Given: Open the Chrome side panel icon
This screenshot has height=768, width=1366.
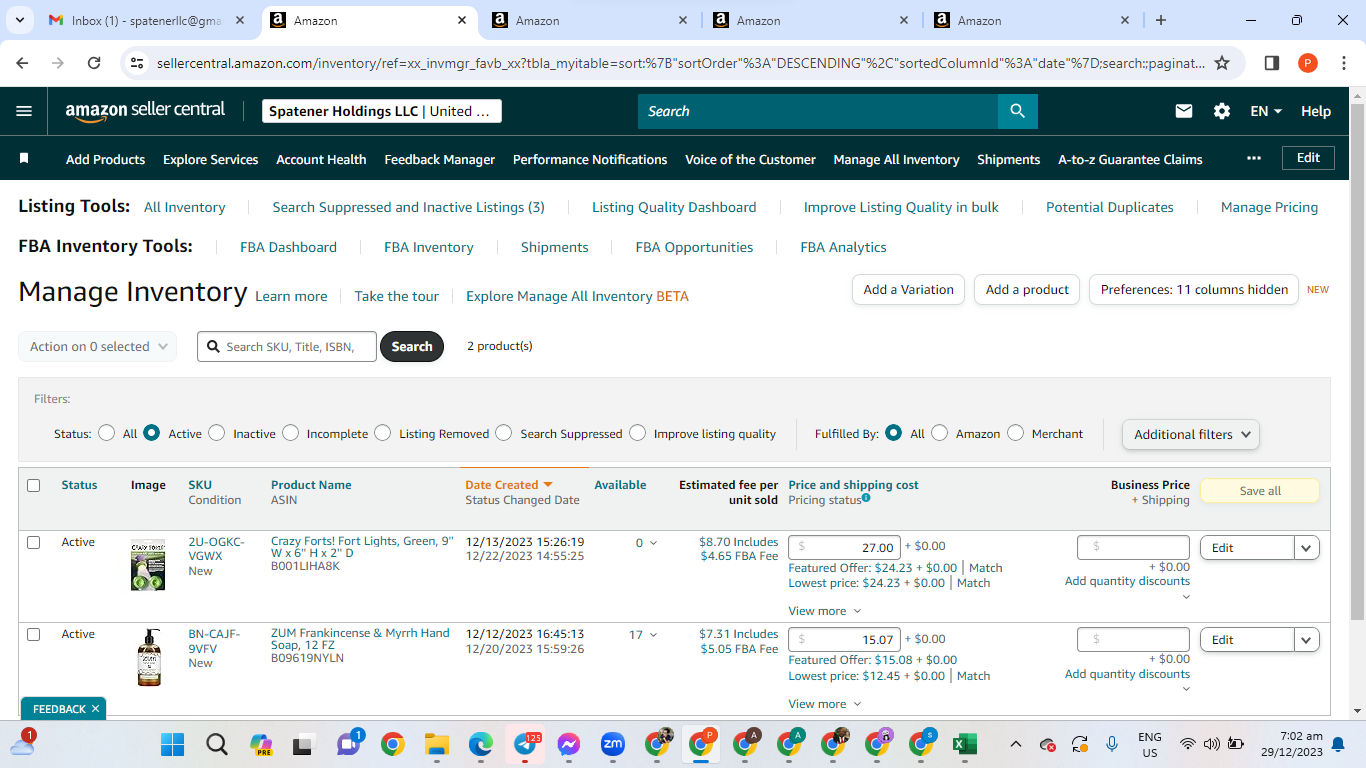Looking at the screenshot, I should pos(1272,63).
